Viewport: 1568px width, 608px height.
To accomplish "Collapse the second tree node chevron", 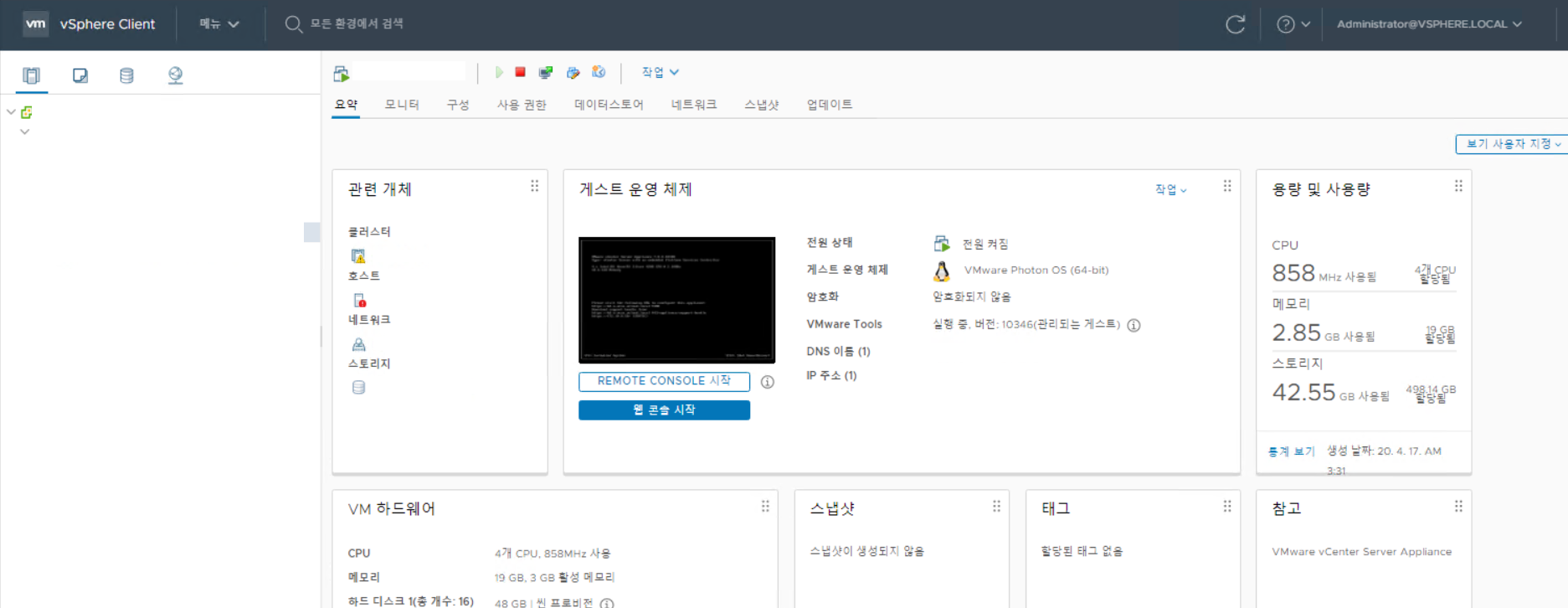I will pos(25,131).
